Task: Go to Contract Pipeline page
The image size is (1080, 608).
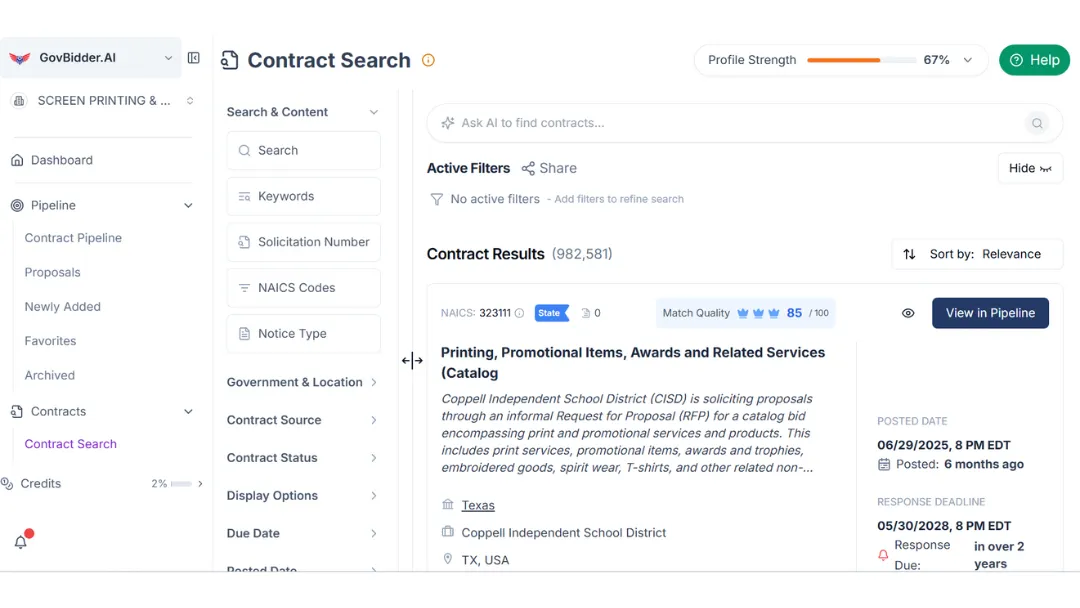Action: click(73, 238)
